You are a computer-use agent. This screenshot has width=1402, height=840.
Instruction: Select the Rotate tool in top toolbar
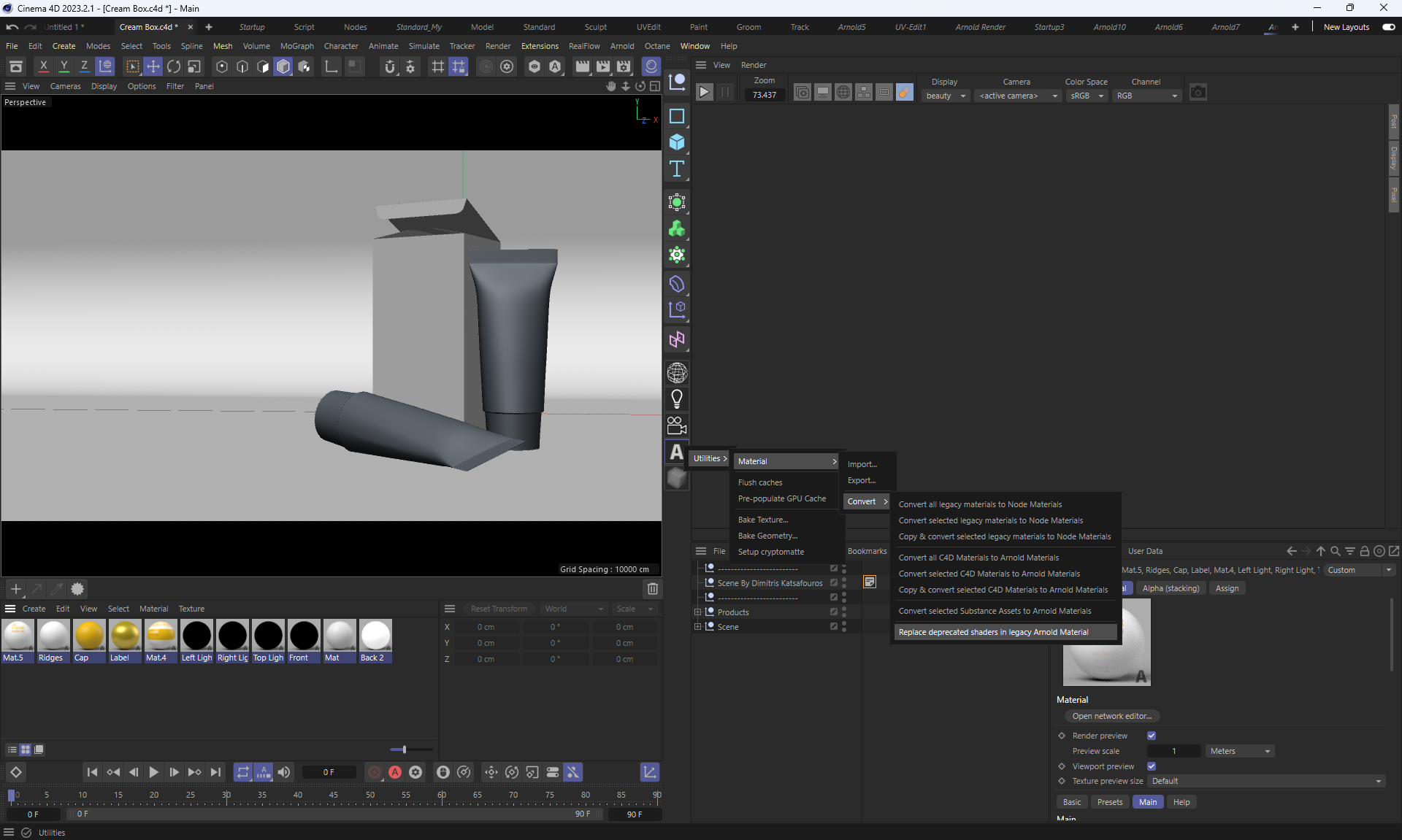[174, 66]
